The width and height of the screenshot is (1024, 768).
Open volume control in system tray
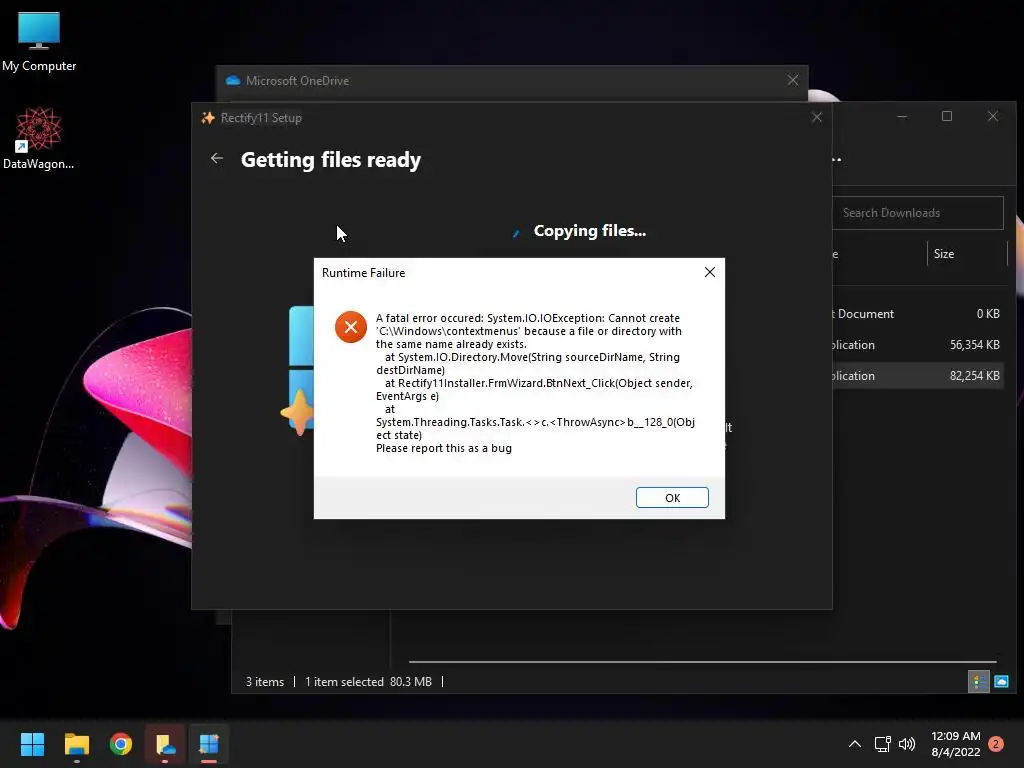click(906, 744)
